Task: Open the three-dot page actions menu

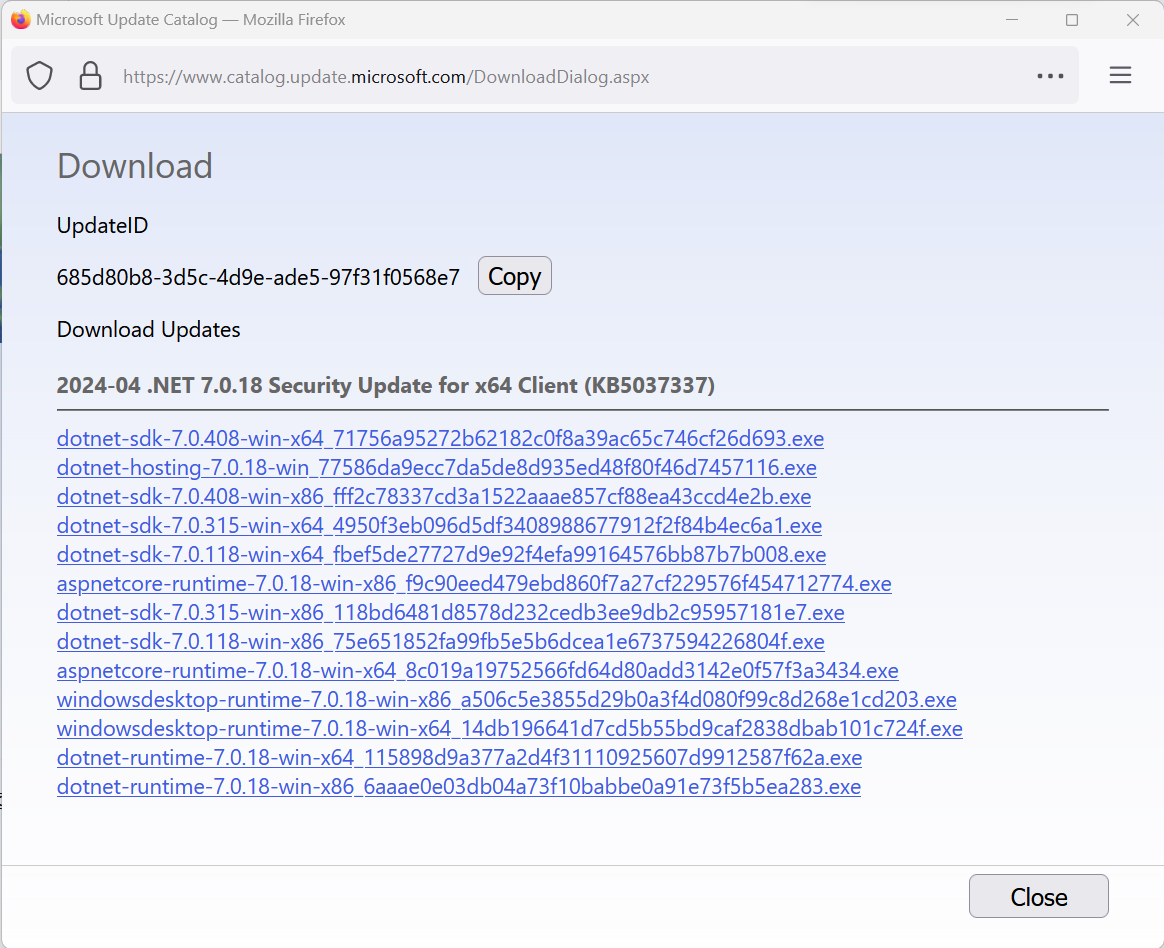Action: pyautogui.click(x=1050, y=76)
